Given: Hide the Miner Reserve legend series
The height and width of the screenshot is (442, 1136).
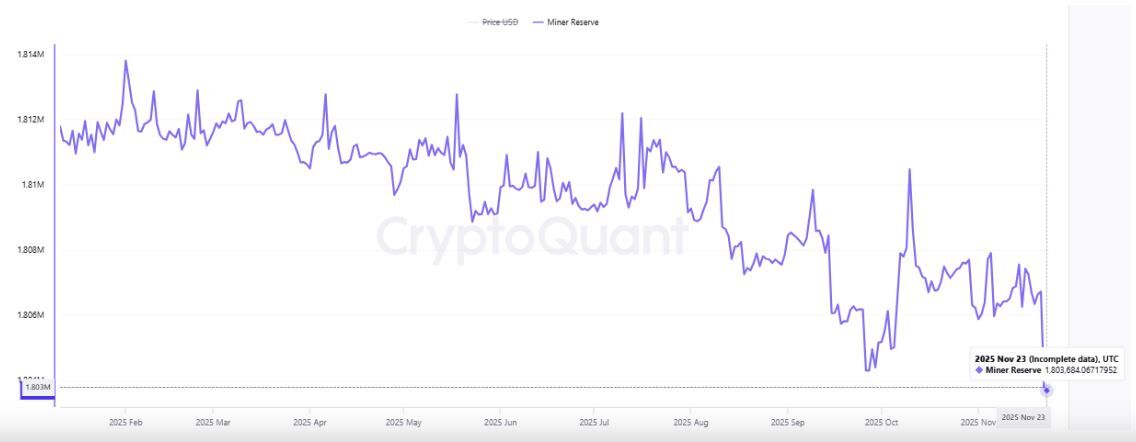Looking at the screenshot, I should tap(572, 22).
